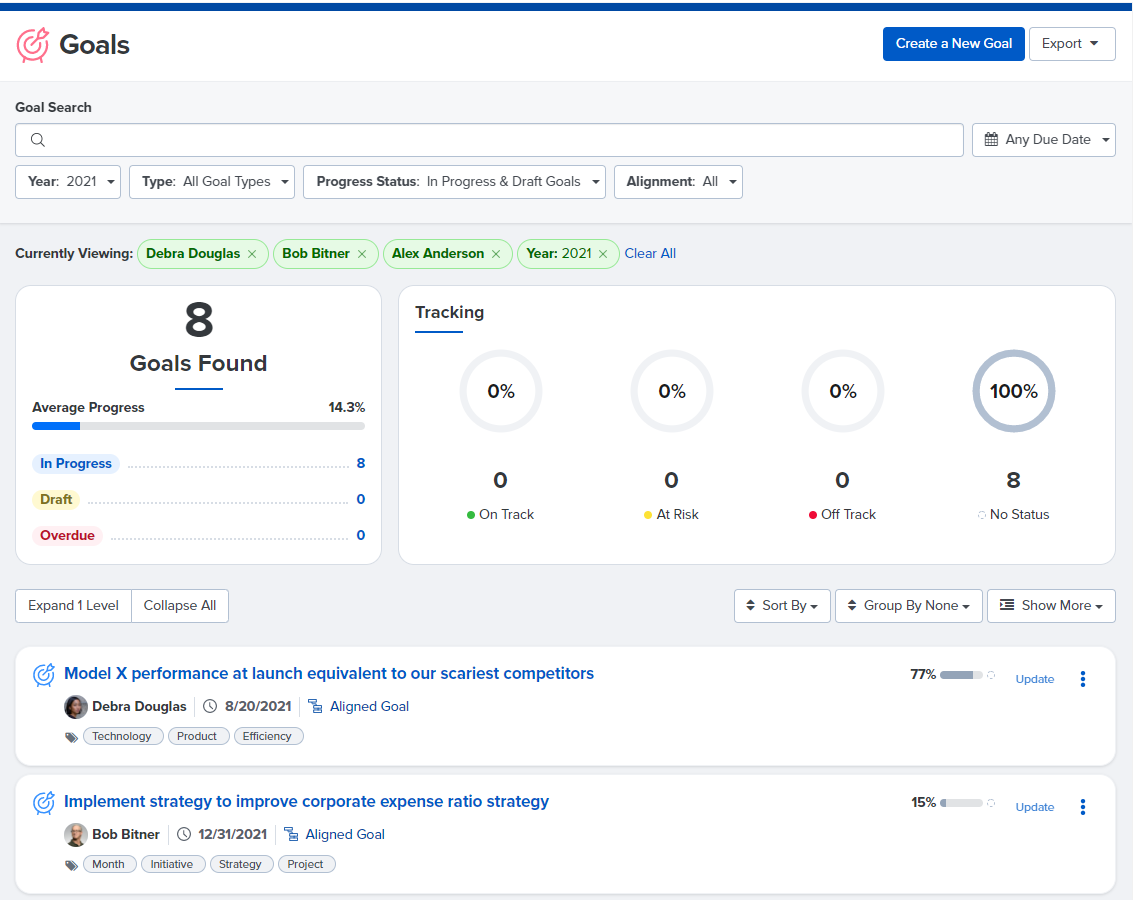Viewport: 1133px width, 900px height.
Task: Click the 77% progress bar on Model X goal
Action: point(961,675)
